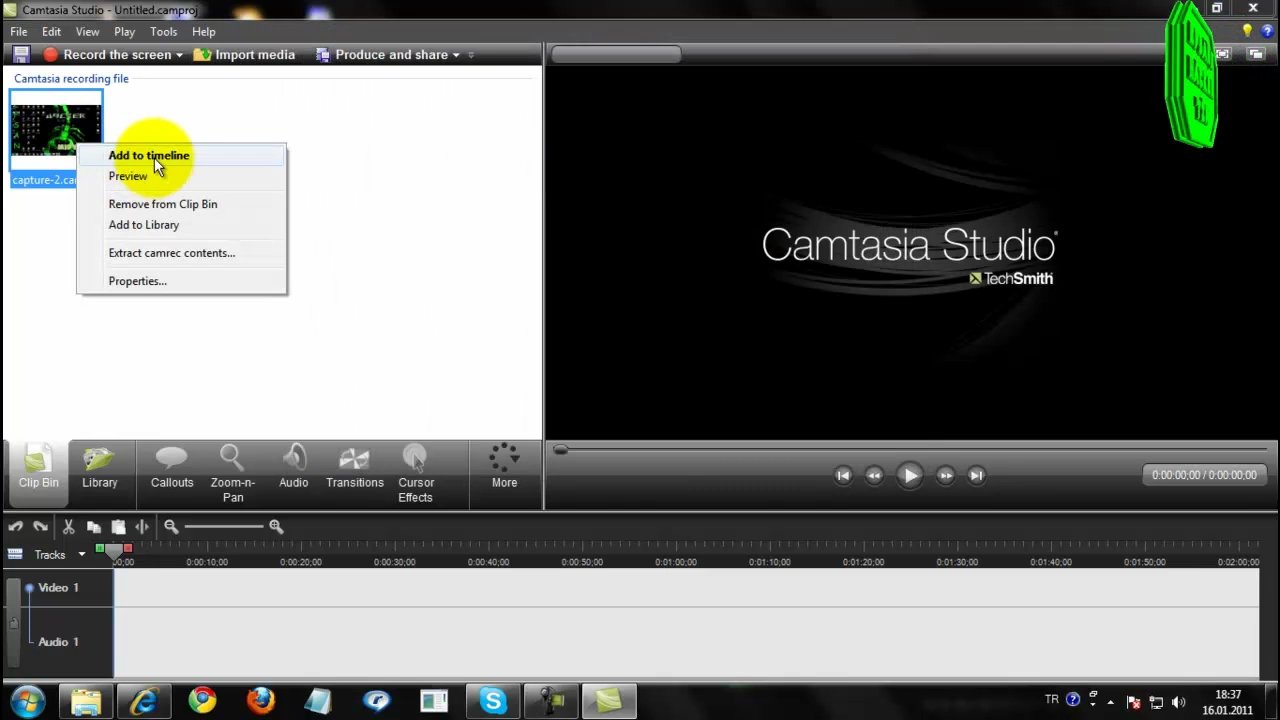Open the Cursor Effects tab
This screenshot has height=720, width=1280.
coord(415,474)
